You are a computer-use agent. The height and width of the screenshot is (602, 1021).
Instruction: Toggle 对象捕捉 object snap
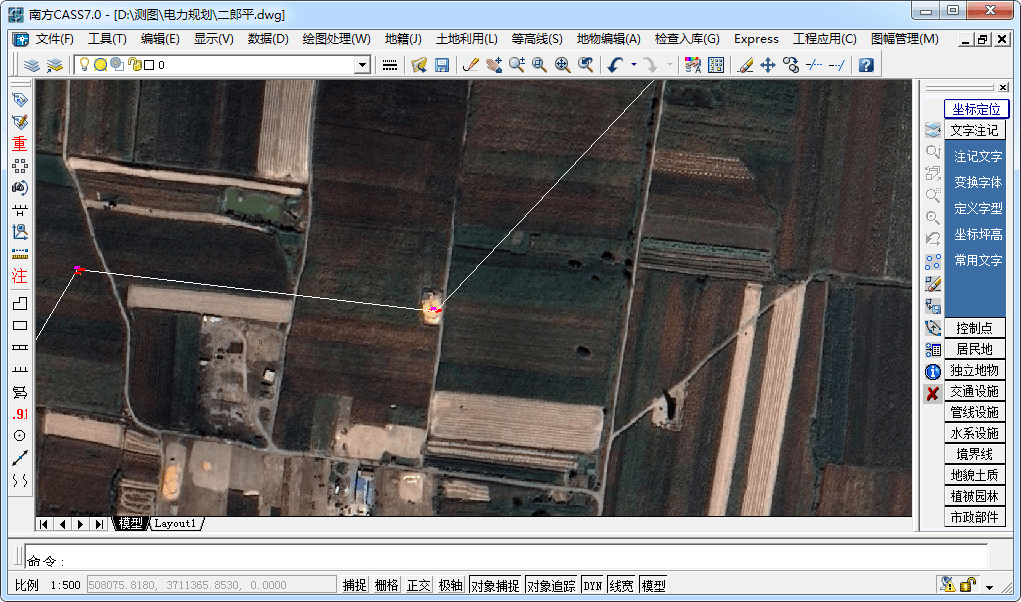click(x=495, y=585)
